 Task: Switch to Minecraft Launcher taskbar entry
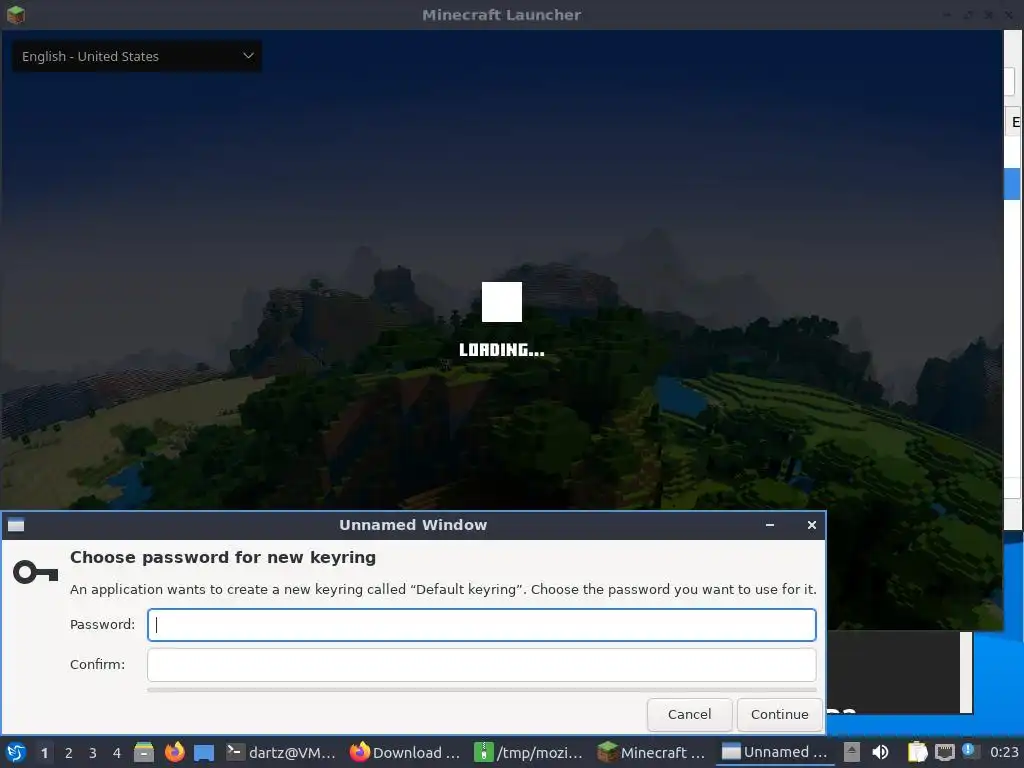click(x=652, y=752)
